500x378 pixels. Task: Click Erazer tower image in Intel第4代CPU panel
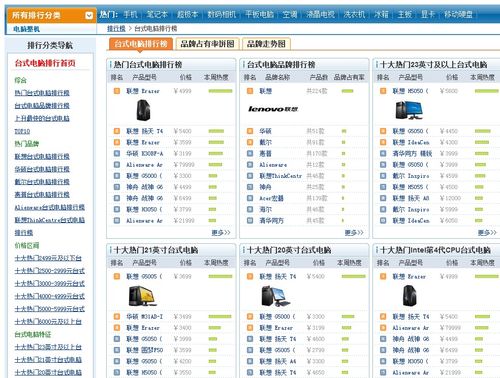click(x=410, y=295)
